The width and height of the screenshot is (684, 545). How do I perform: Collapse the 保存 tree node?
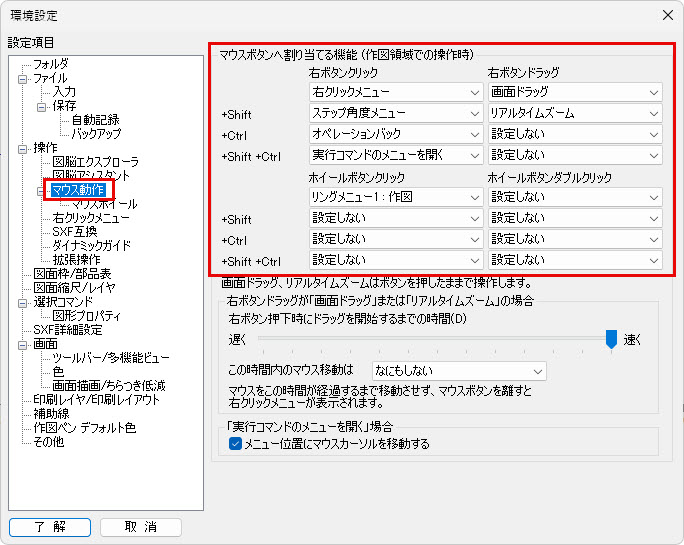[43, 106]
